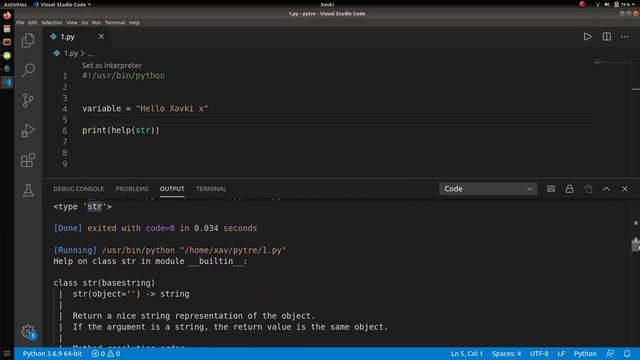The image size is (640, 360).
Task: Click the print(help(str)) line
Action: (121, 130)
